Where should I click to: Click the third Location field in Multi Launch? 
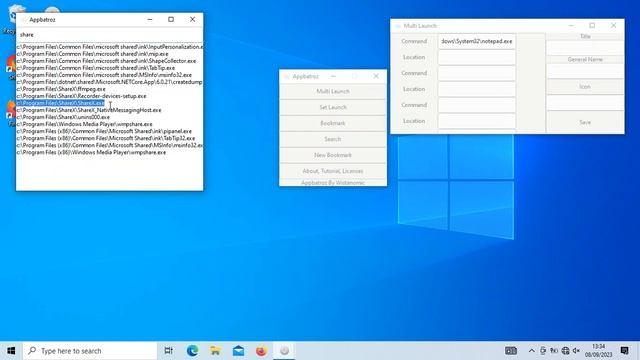(x=477, y=121)
